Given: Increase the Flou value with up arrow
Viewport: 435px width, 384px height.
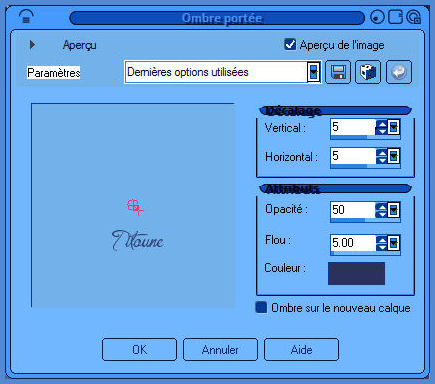Looking at the screenshot, I should click(x=382, y=239).
